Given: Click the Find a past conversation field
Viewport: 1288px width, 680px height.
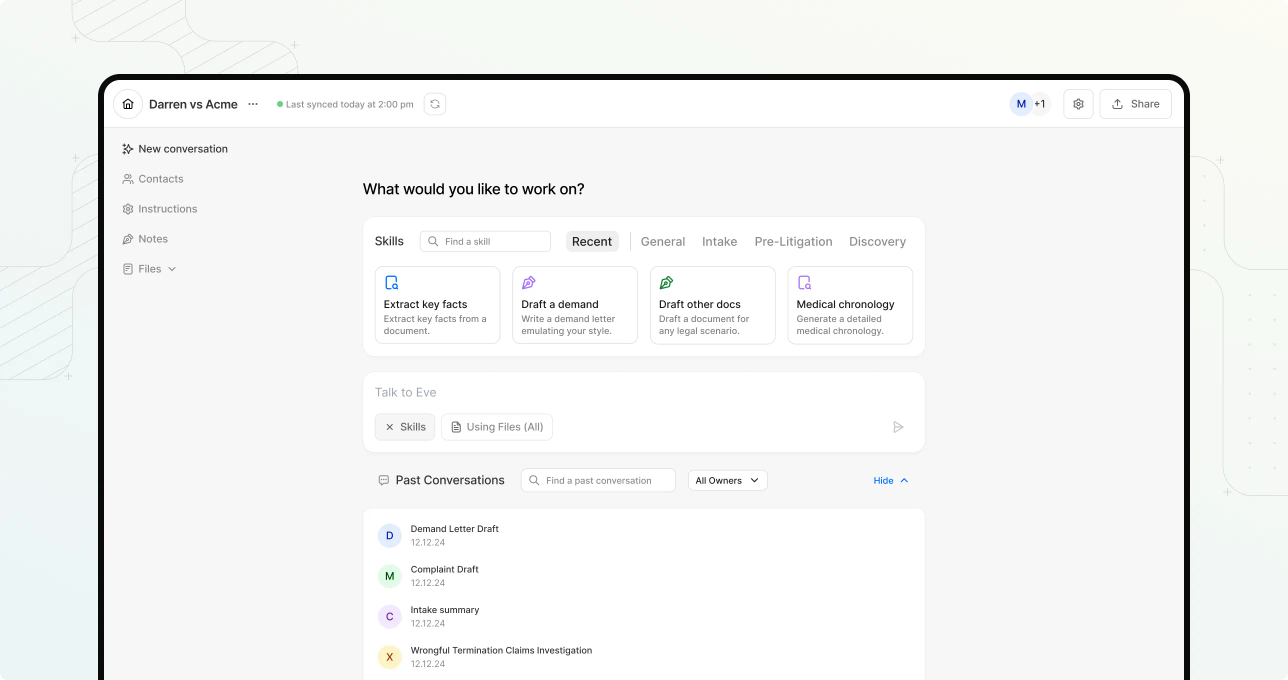Looking at the screenshot, I should (x=598, y=480).
